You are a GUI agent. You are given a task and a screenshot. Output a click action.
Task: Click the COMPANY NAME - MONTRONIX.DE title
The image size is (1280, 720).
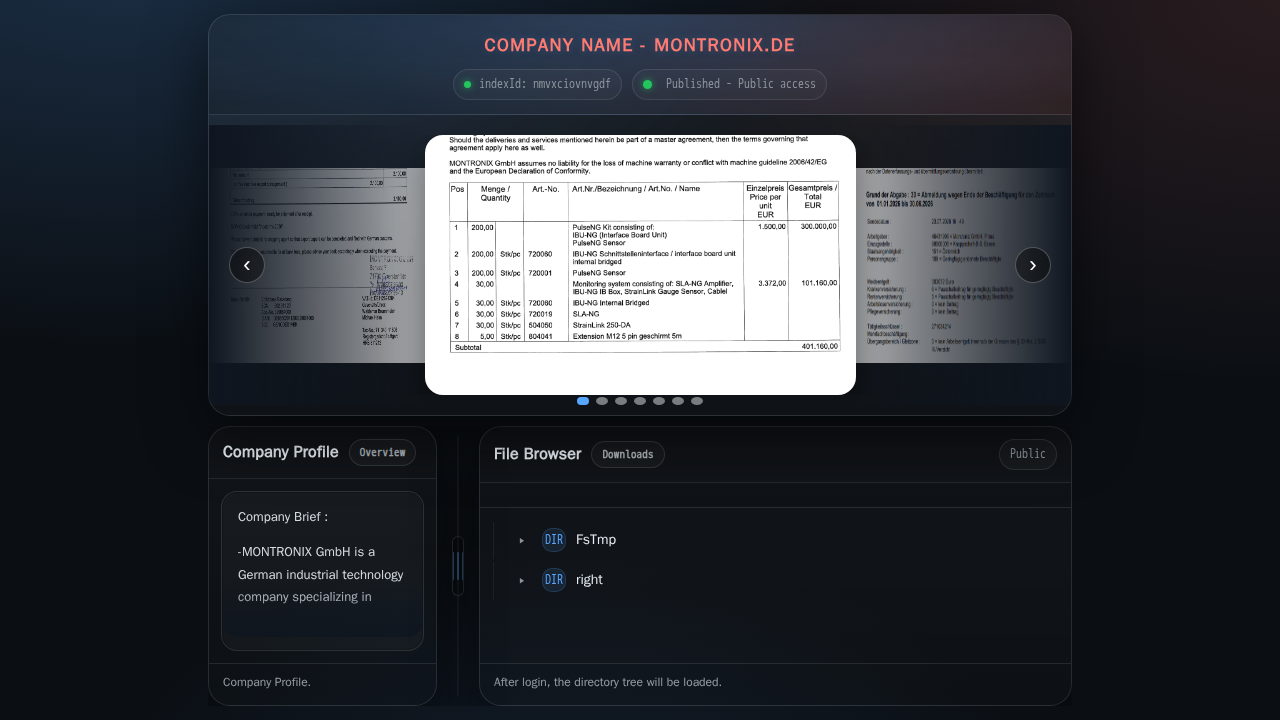pyautogui.click(x=640, y=46)
